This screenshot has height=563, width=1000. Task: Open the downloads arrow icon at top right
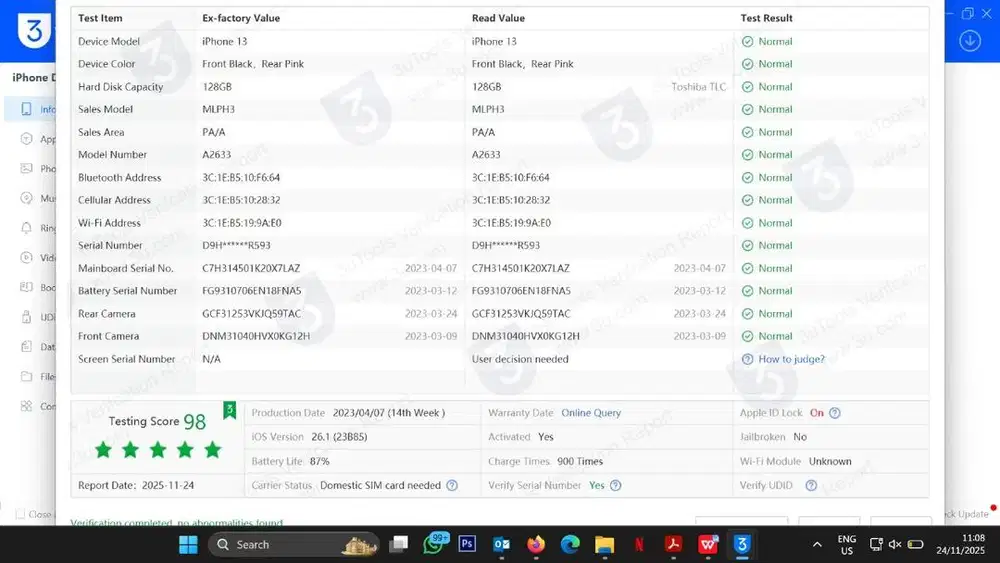click(x=969, y=41)
